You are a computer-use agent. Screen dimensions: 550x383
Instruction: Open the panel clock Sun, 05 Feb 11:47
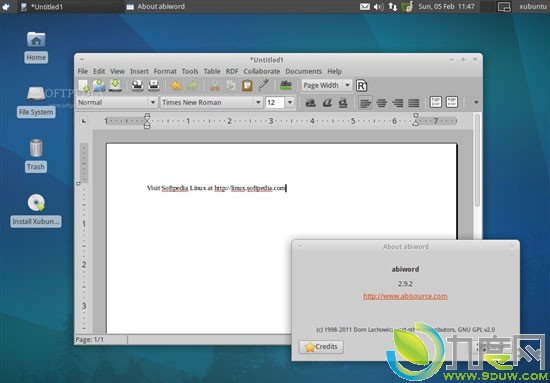point(446,6)
